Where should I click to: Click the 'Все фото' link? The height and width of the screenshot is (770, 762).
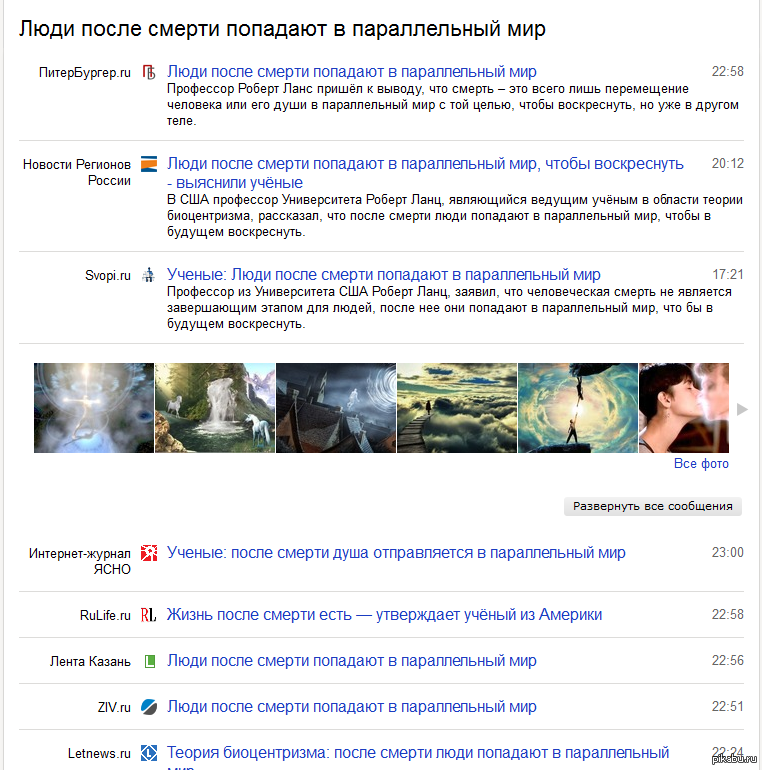click(701, 464)
